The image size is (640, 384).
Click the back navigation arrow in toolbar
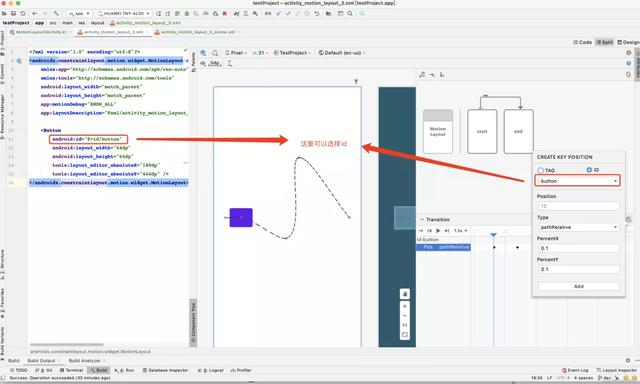[35, 13]
